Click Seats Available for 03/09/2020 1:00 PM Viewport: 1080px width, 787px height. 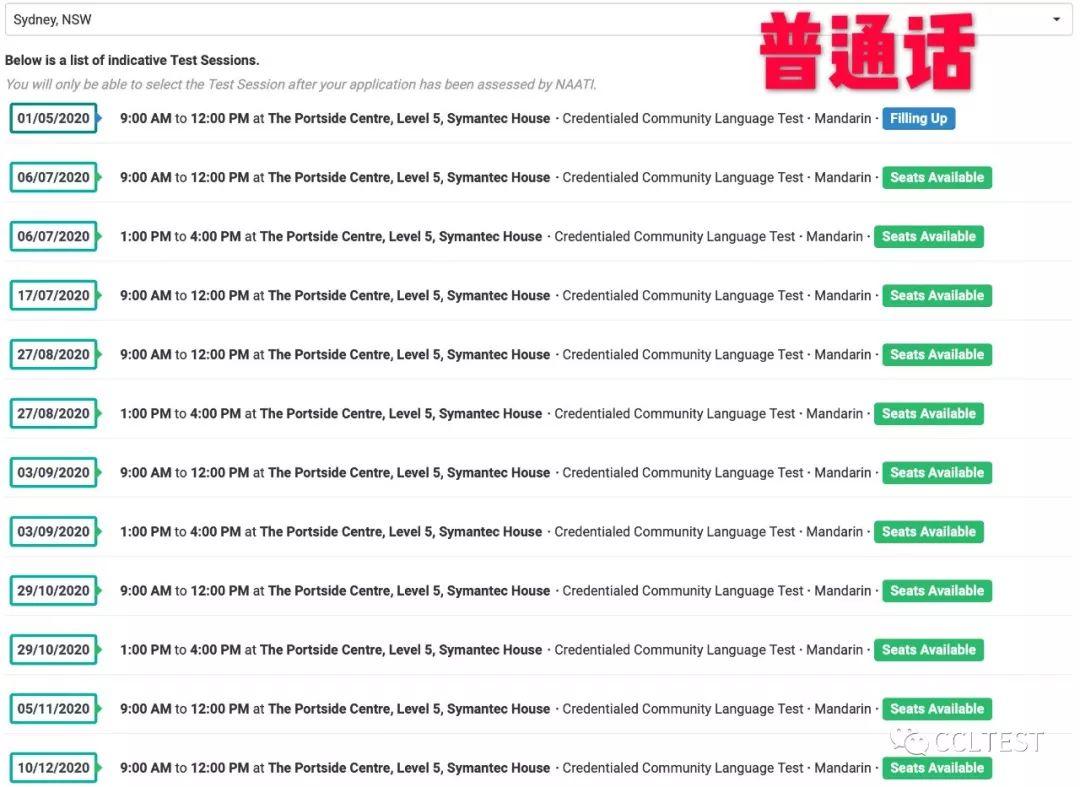(928, 532)
